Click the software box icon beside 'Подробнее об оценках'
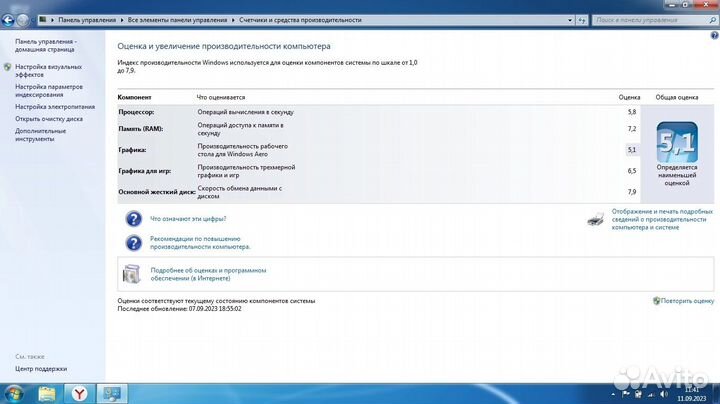The height and width of the screenshot is (404, 720). [x=132, y=273]
